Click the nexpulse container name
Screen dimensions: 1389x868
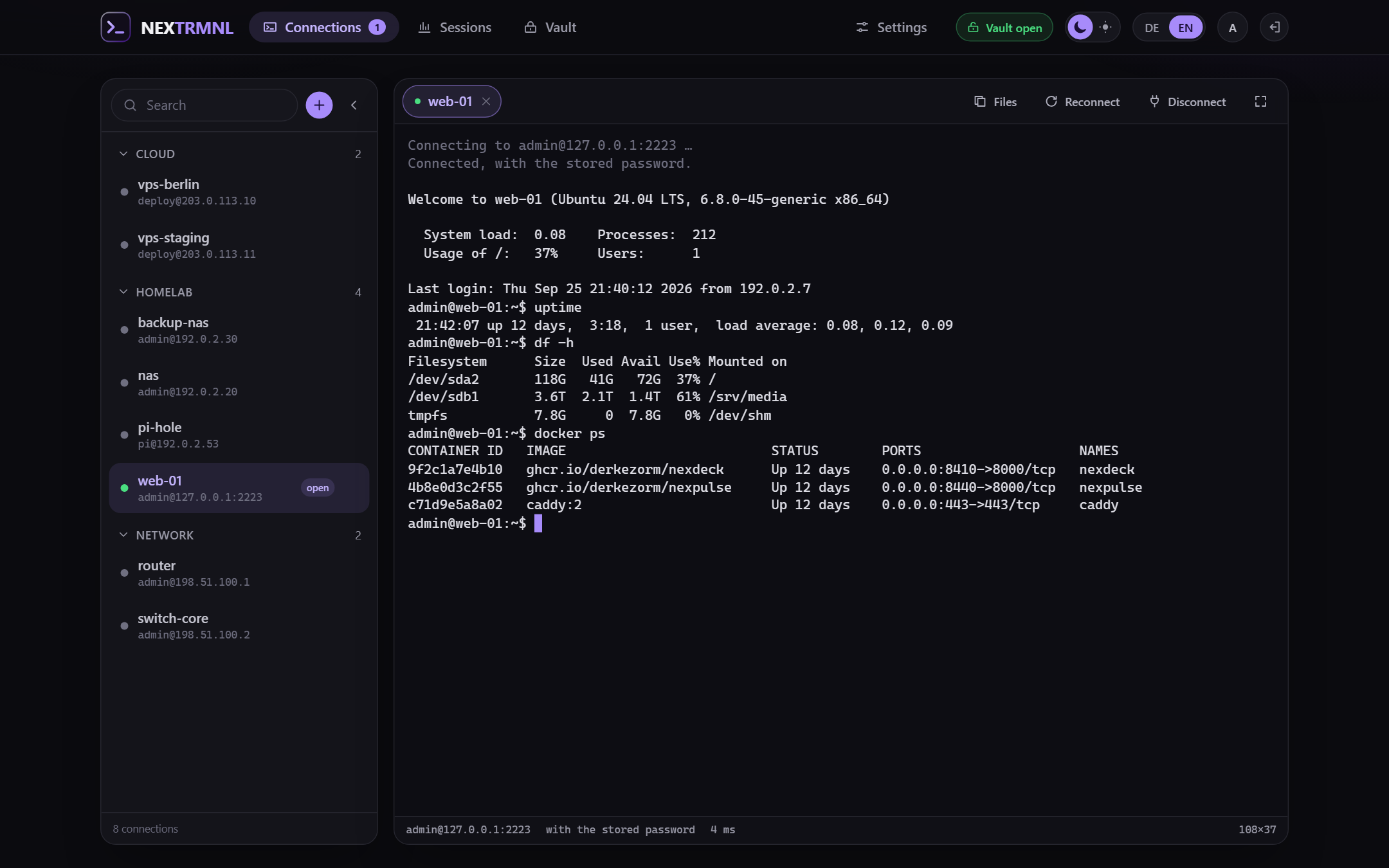coord(1111,487)
